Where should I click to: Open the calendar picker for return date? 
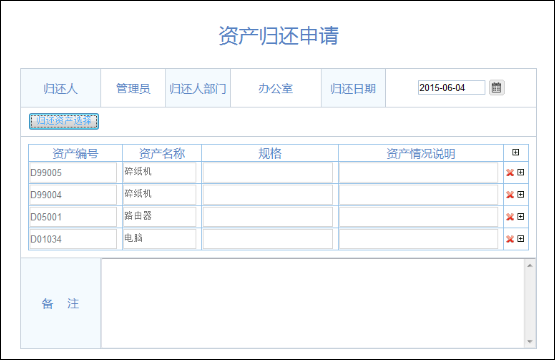[496, 88]
